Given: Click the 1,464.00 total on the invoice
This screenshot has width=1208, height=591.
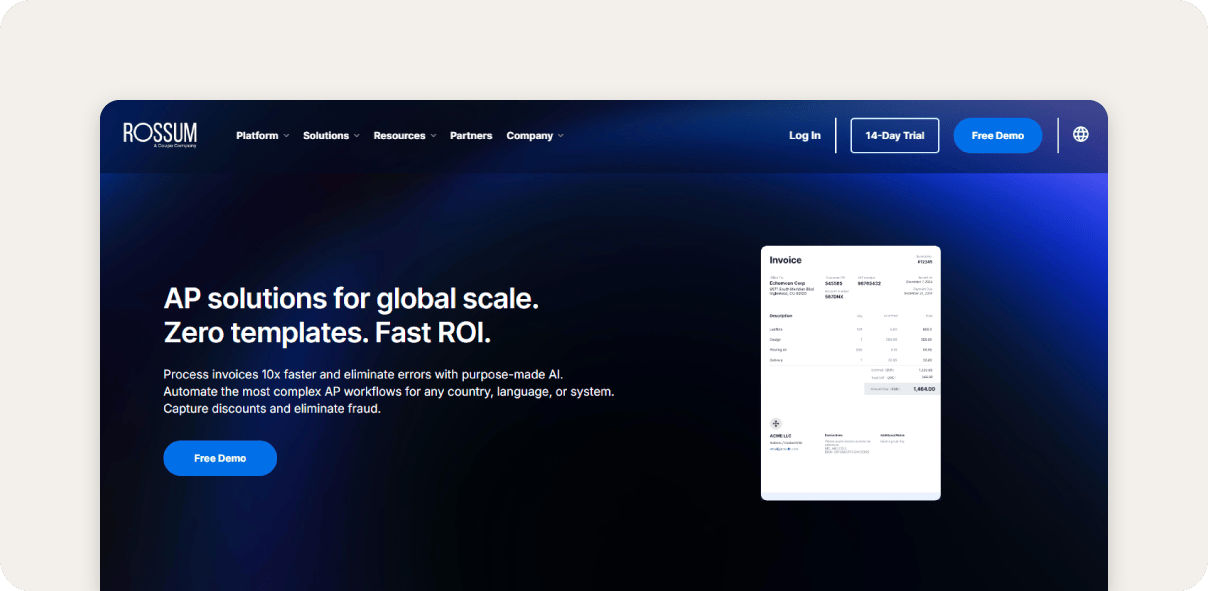Looking at the screenshot, I should click(x=924, y=388).
